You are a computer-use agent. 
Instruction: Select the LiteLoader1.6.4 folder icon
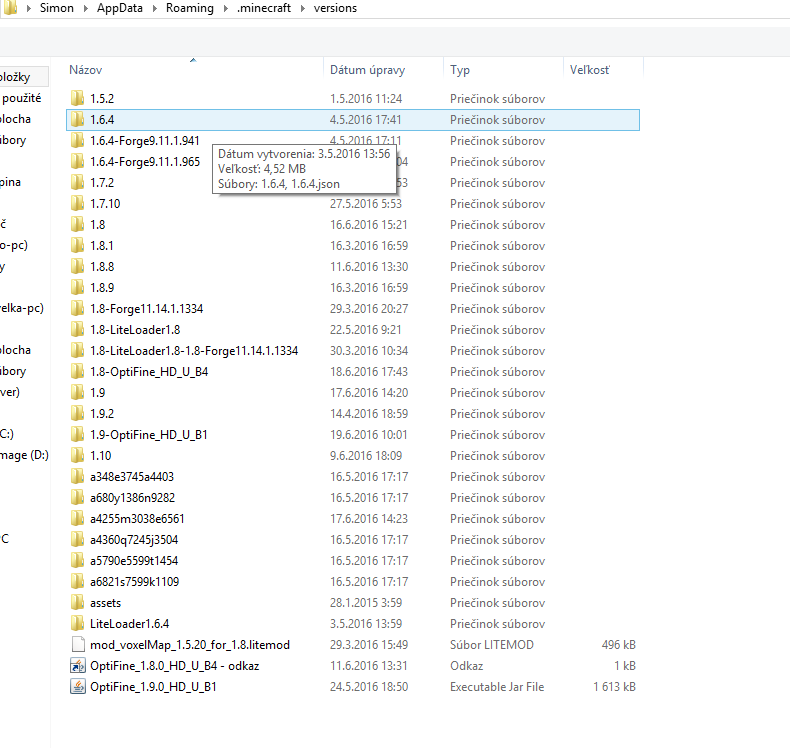78,624
